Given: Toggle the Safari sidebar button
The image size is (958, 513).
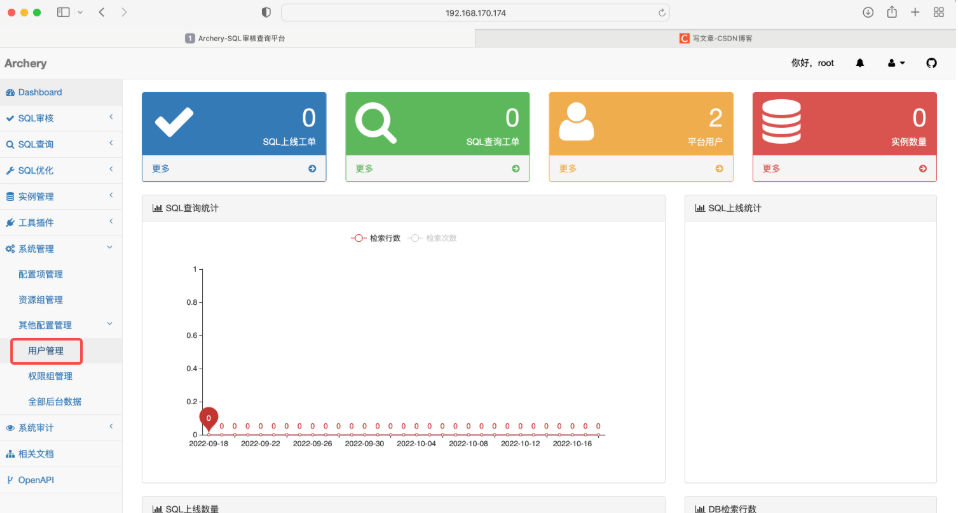Looking at the screenshot, I should (x=63, y=12).
